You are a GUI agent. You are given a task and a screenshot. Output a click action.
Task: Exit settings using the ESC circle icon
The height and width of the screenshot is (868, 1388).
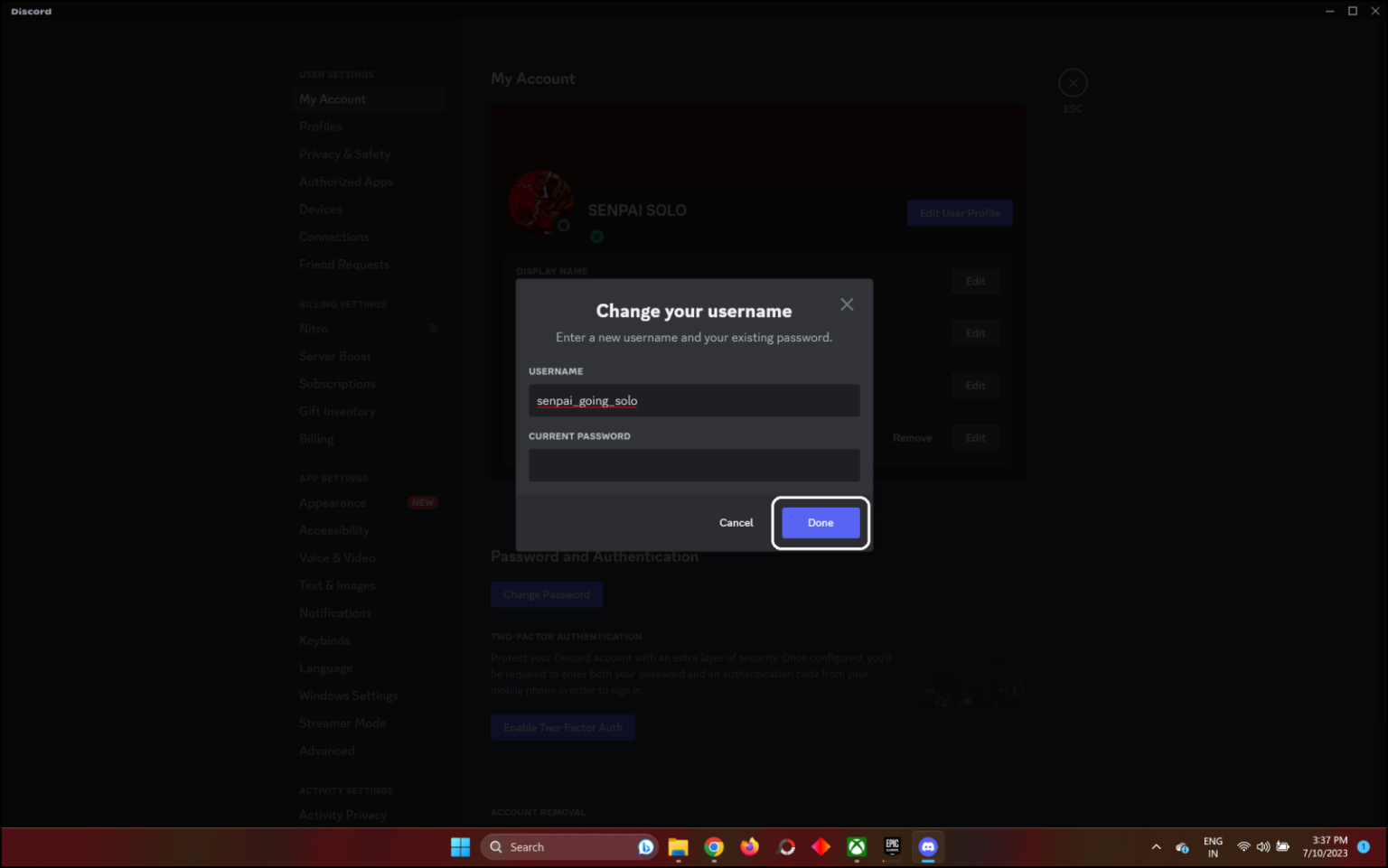pos(1073,82)
